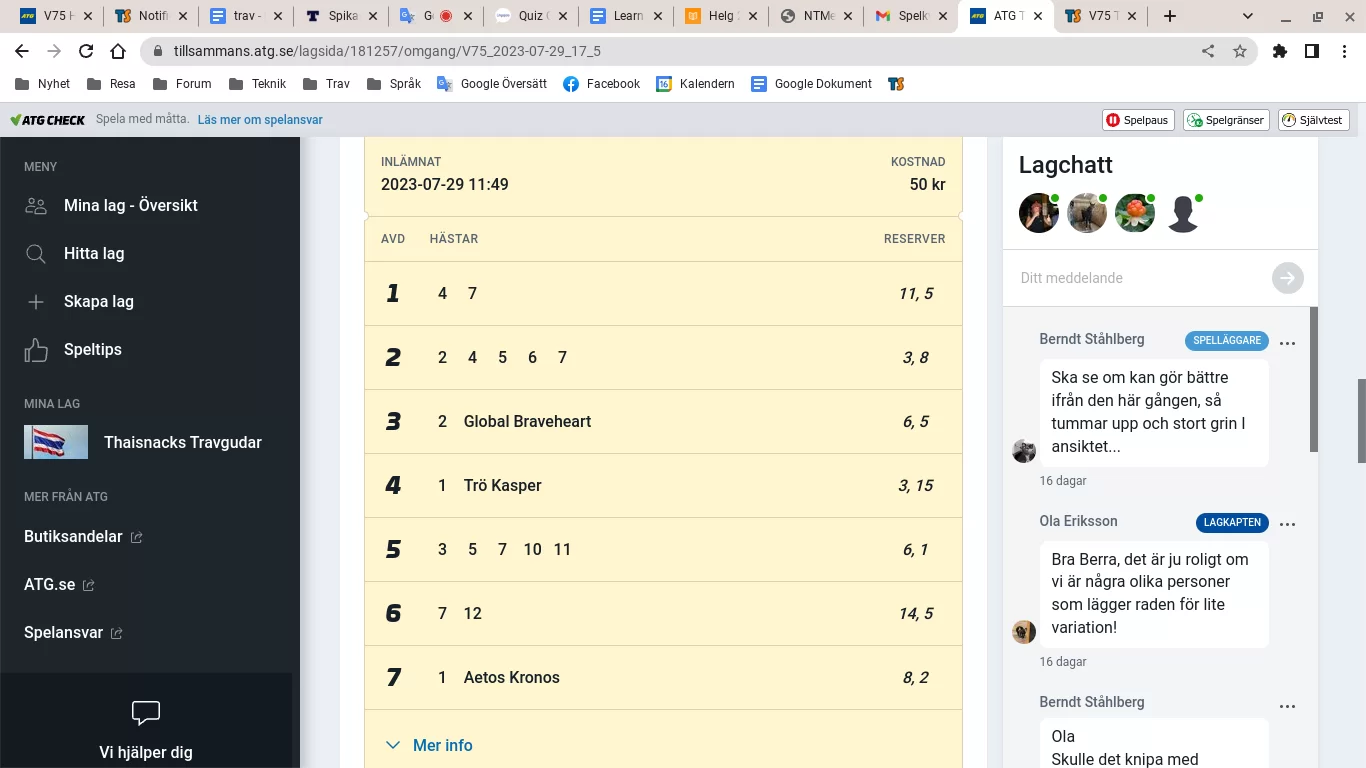The height and width of the screenshot is (768, 1366).
Task: Open Google Översätt bookmark
Action: pos(492,84)
